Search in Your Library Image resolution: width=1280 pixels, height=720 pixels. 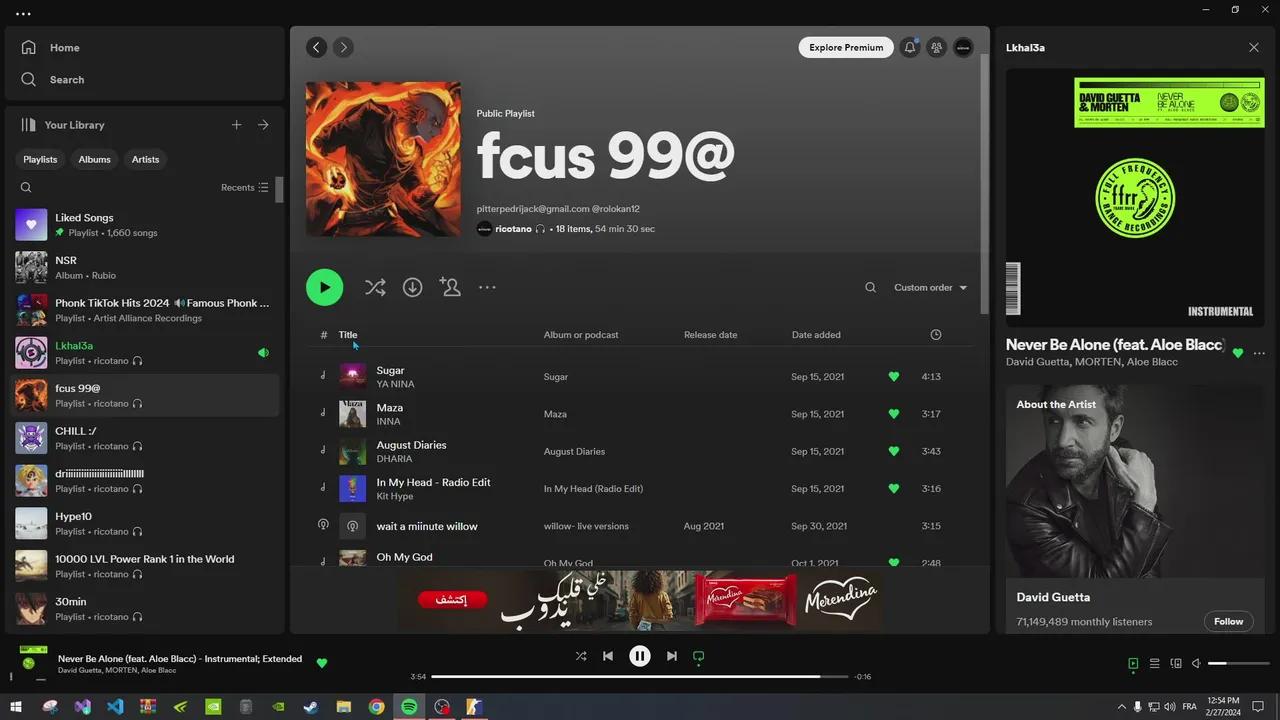pos(26,187)
